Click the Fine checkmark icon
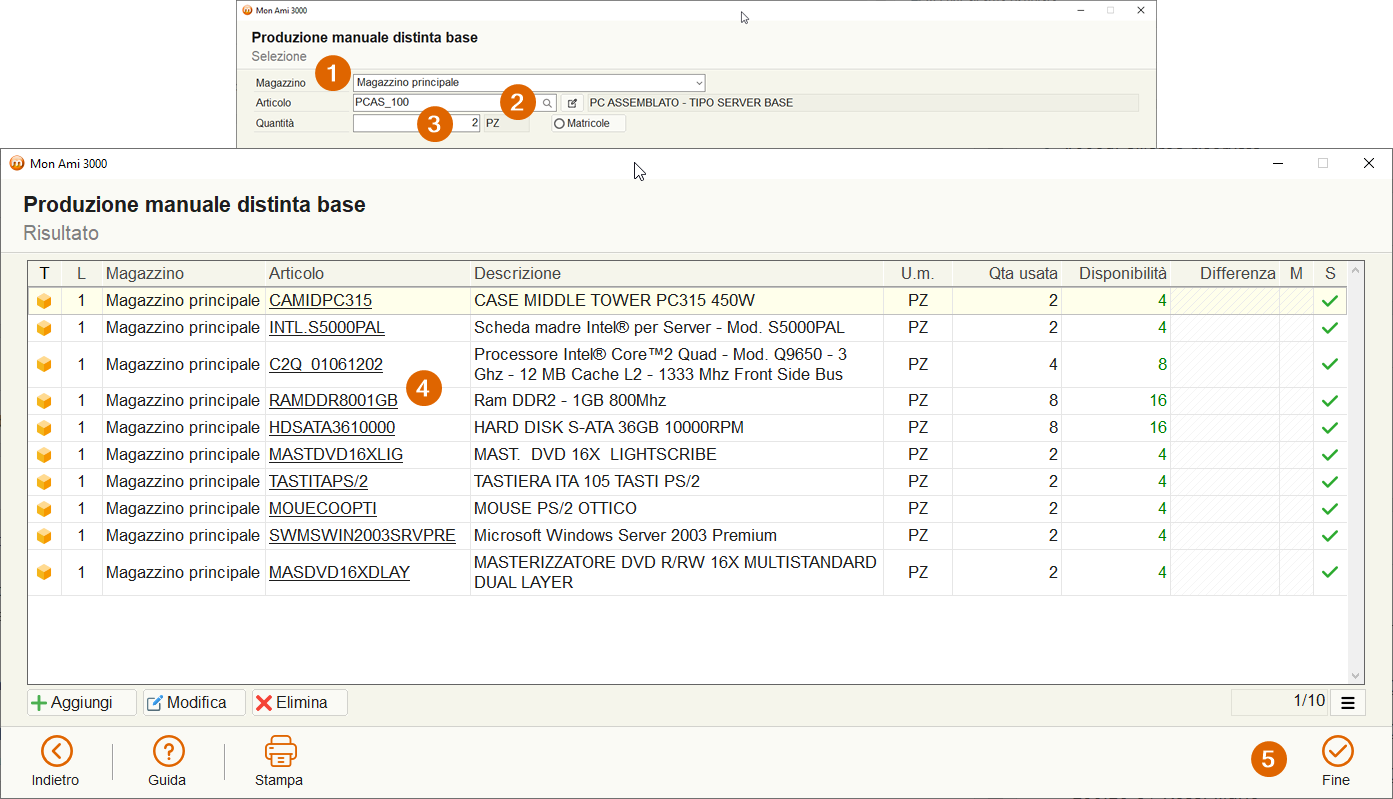The height and width of the screenshot is (799, 1393). (x=1337, y=751)
